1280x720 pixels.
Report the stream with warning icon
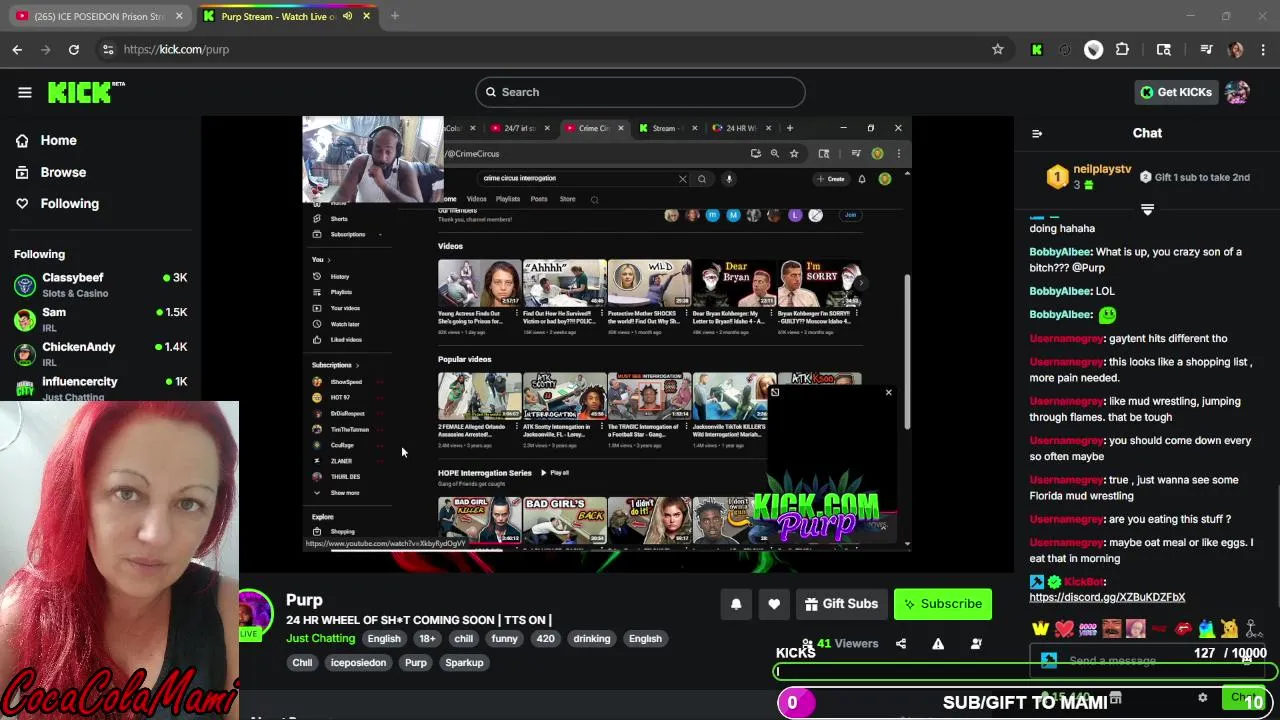tap(938, 644)
